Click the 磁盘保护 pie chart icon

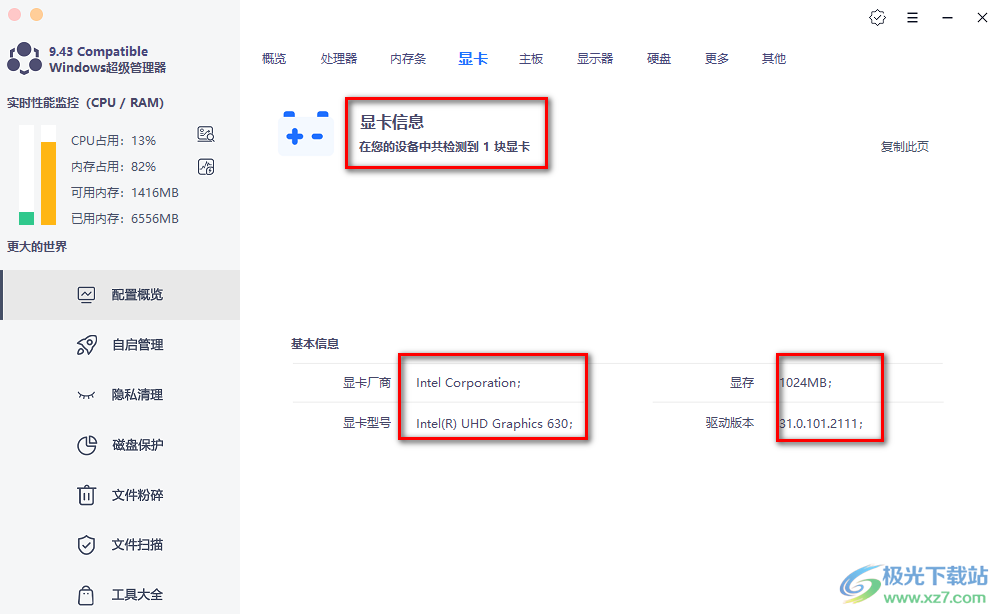pyautogui.click(x=87, y=445)
